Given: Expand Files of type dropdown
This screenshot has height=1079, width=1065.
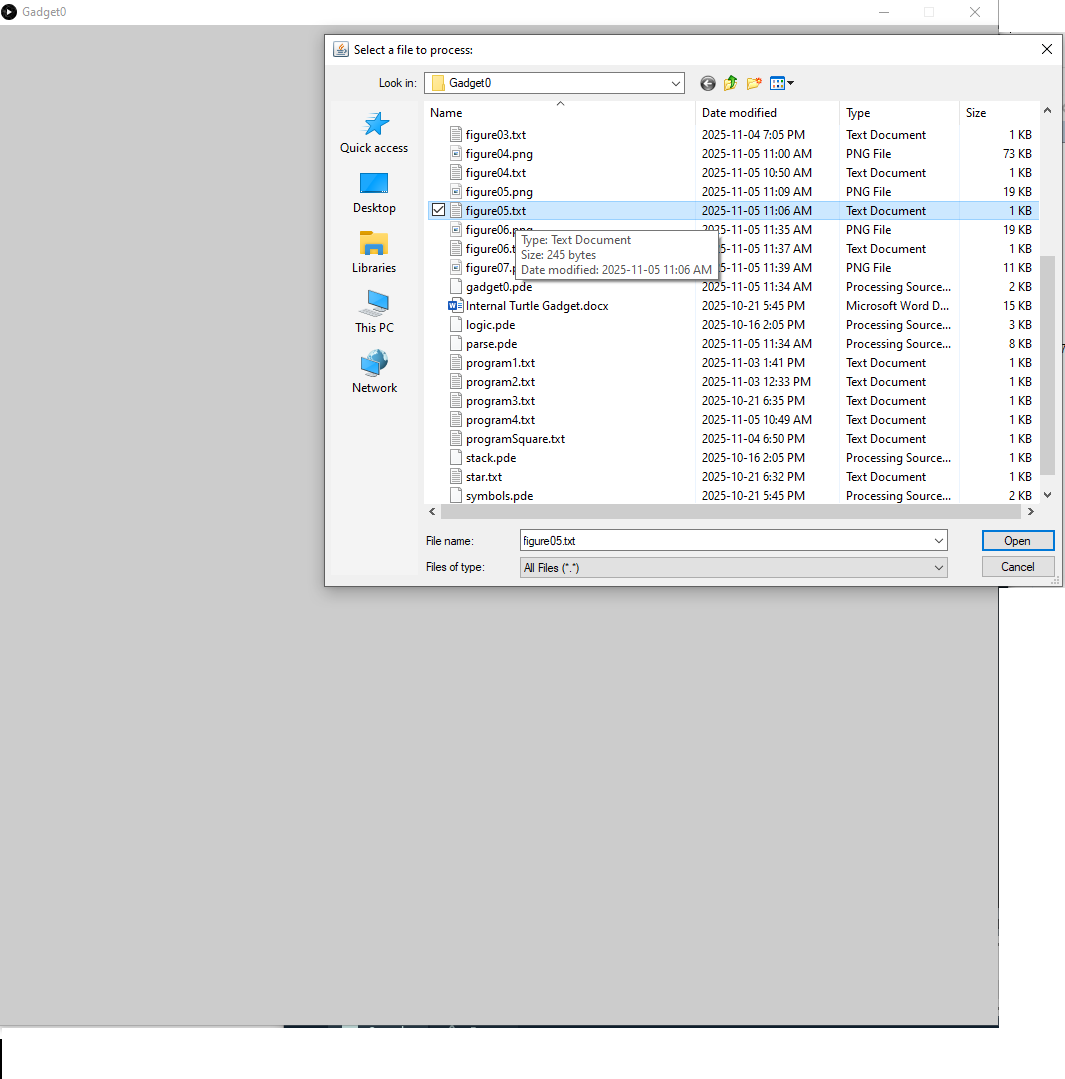Looking at the screenshot, I should click(938, 567).
